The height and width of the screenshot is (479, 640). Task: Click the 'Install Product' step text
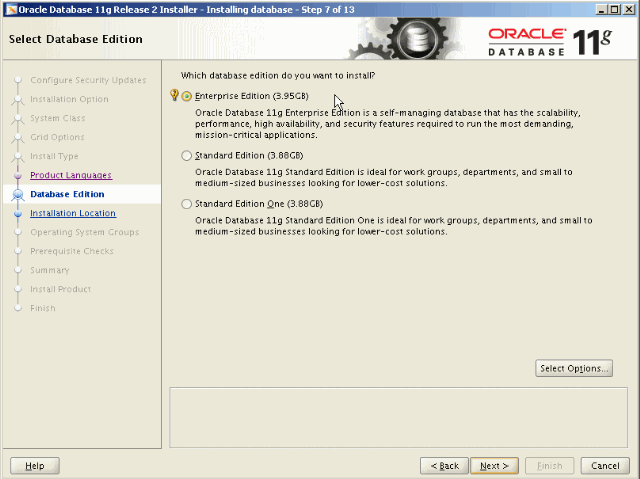pyautogui.click(x=60, y=289)
